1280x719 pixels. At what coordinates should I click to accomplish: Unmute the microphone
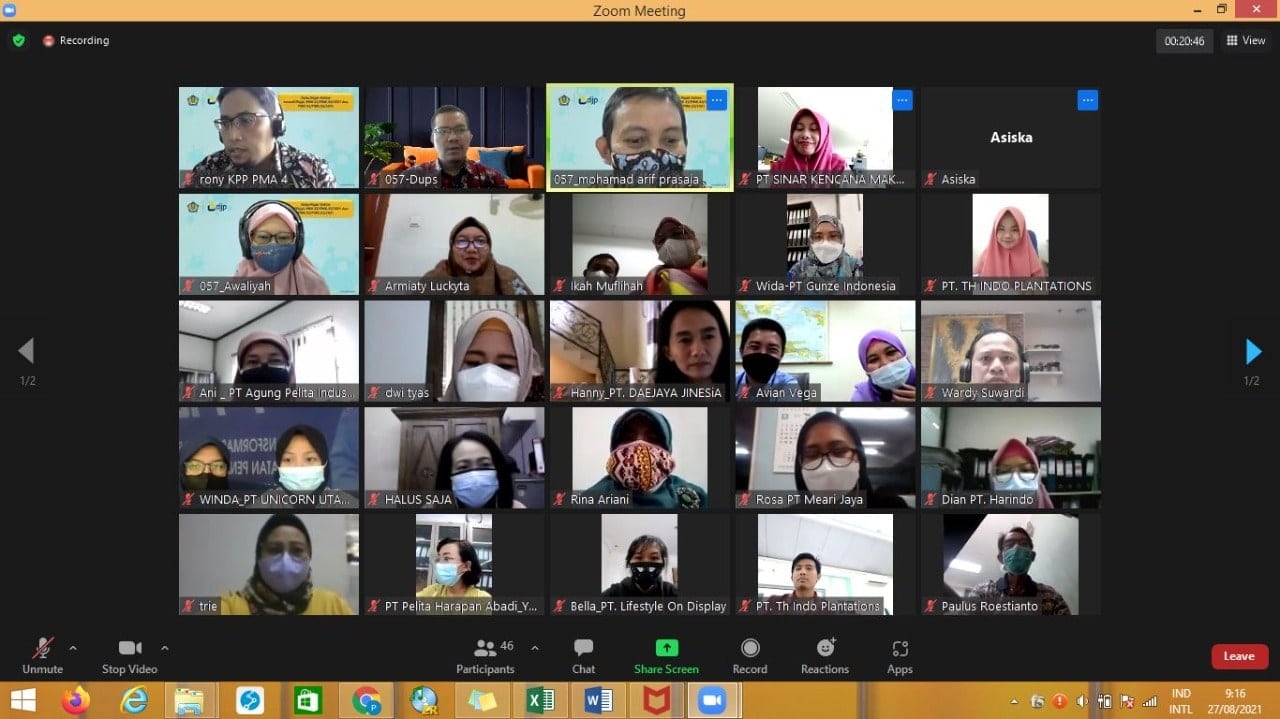42,655
